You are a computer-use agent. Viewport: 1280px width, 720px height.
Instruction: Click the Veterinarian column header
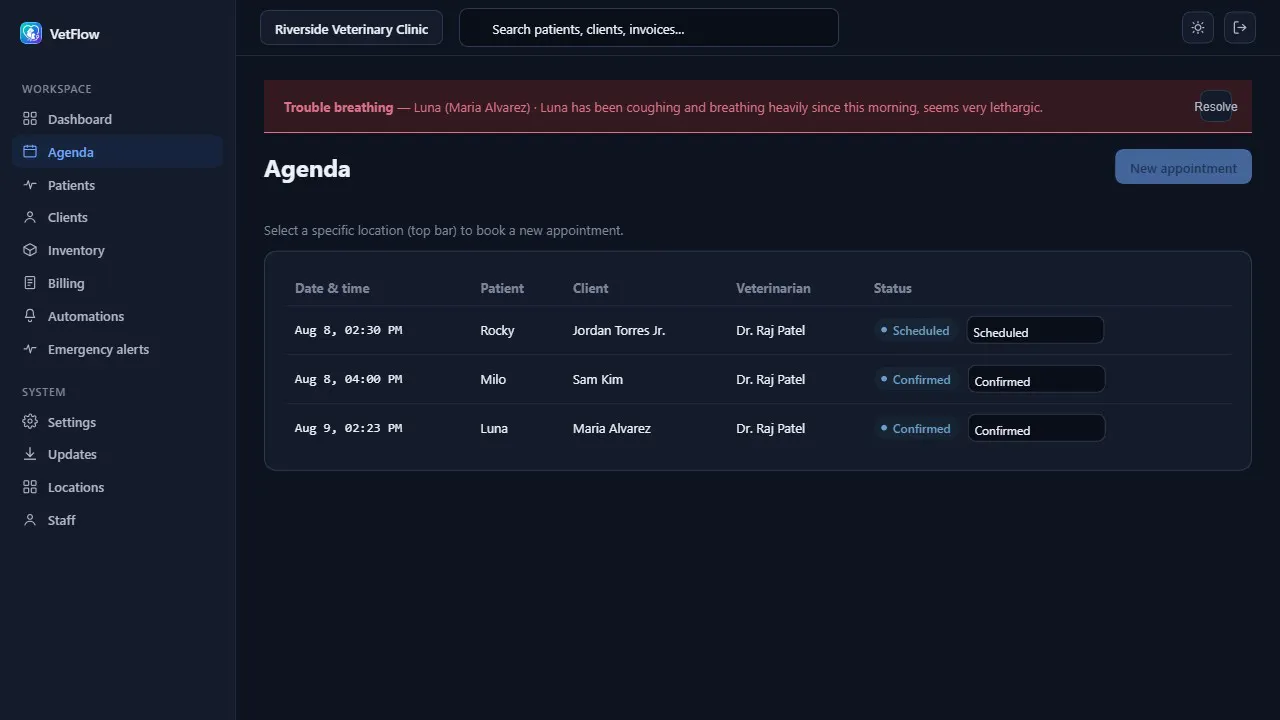773,288
